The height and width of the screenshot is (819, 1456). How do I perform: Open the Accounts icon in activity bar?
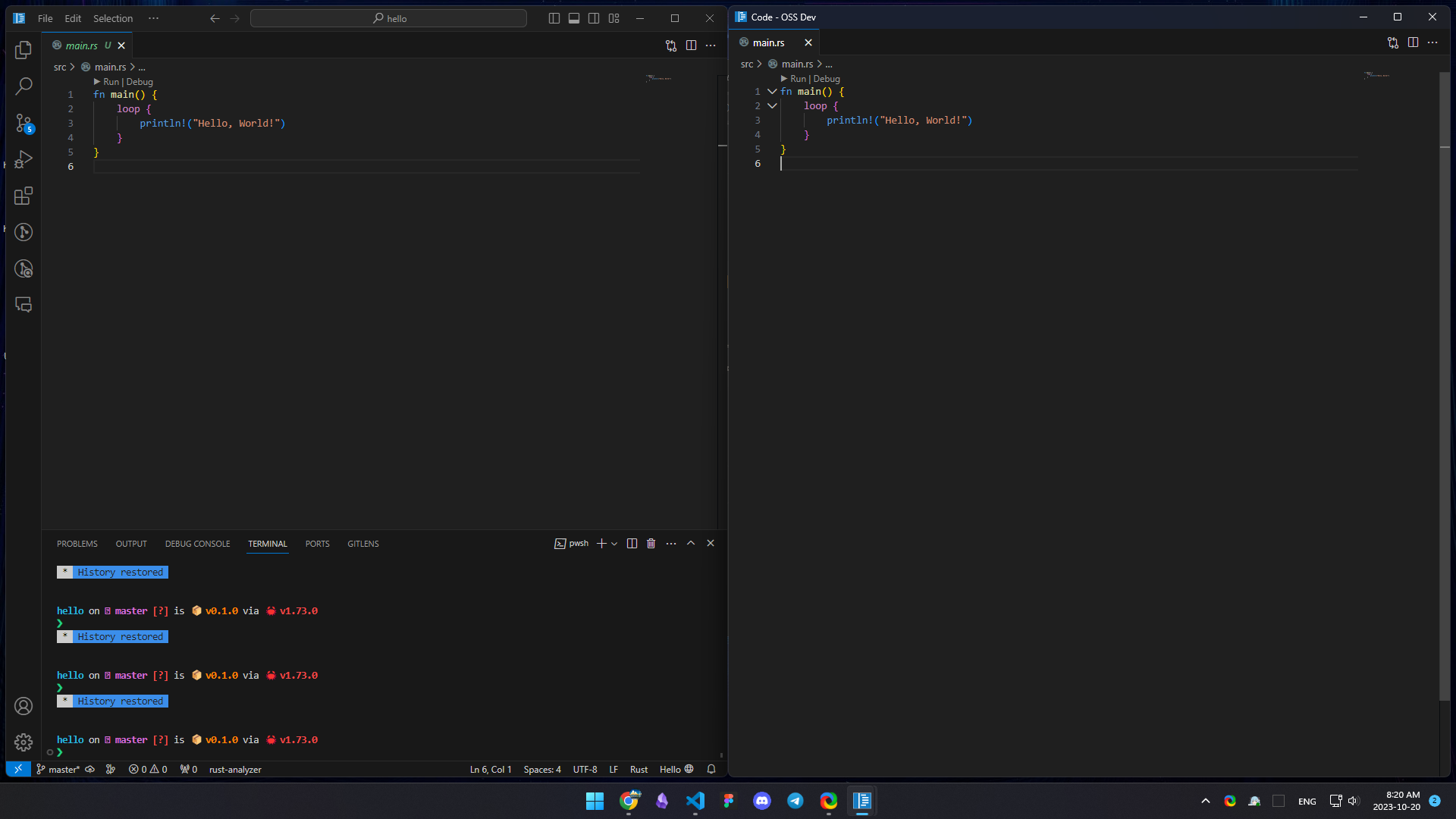[x=24, y=705]
